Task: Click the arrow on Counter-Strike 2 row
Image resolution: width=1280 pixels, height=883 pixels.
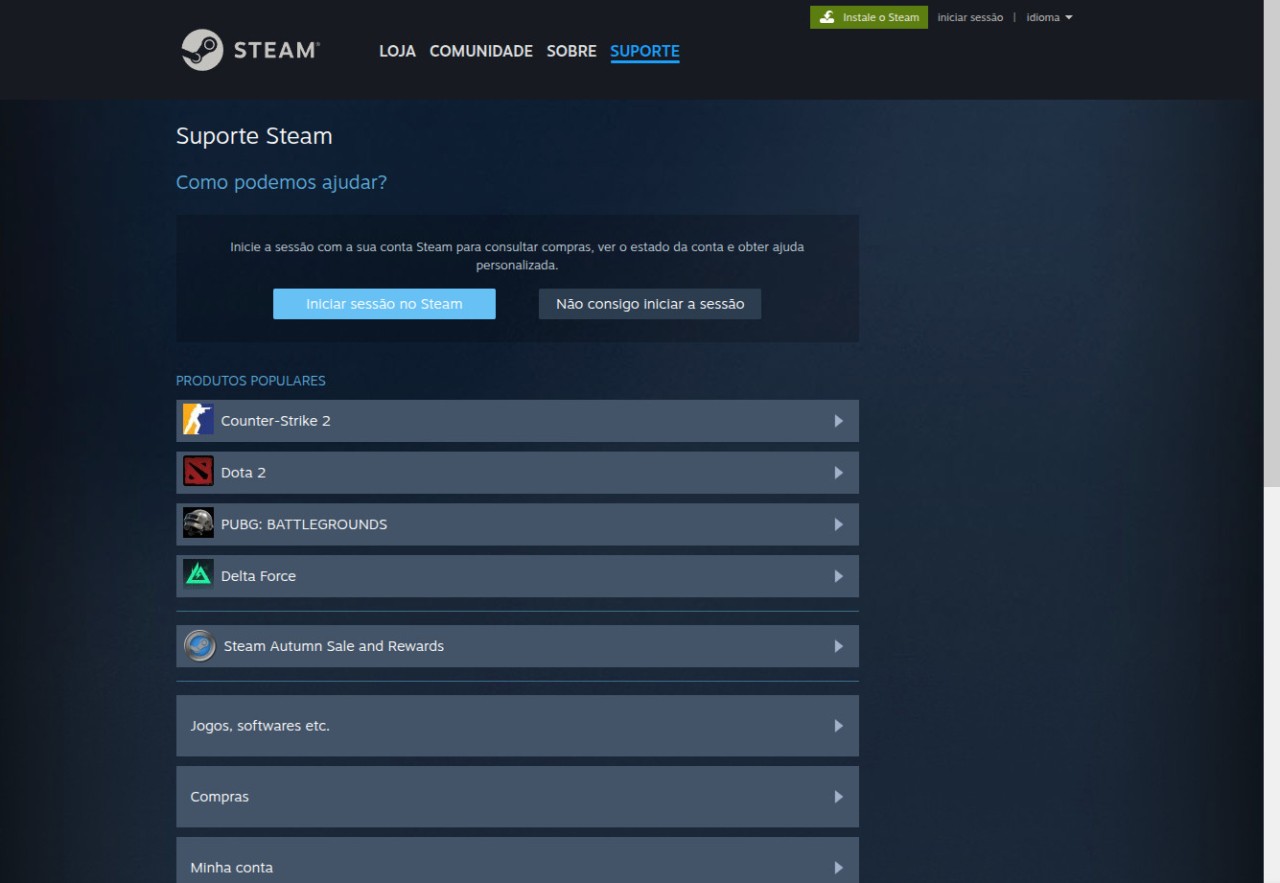Action: point(838,421)
